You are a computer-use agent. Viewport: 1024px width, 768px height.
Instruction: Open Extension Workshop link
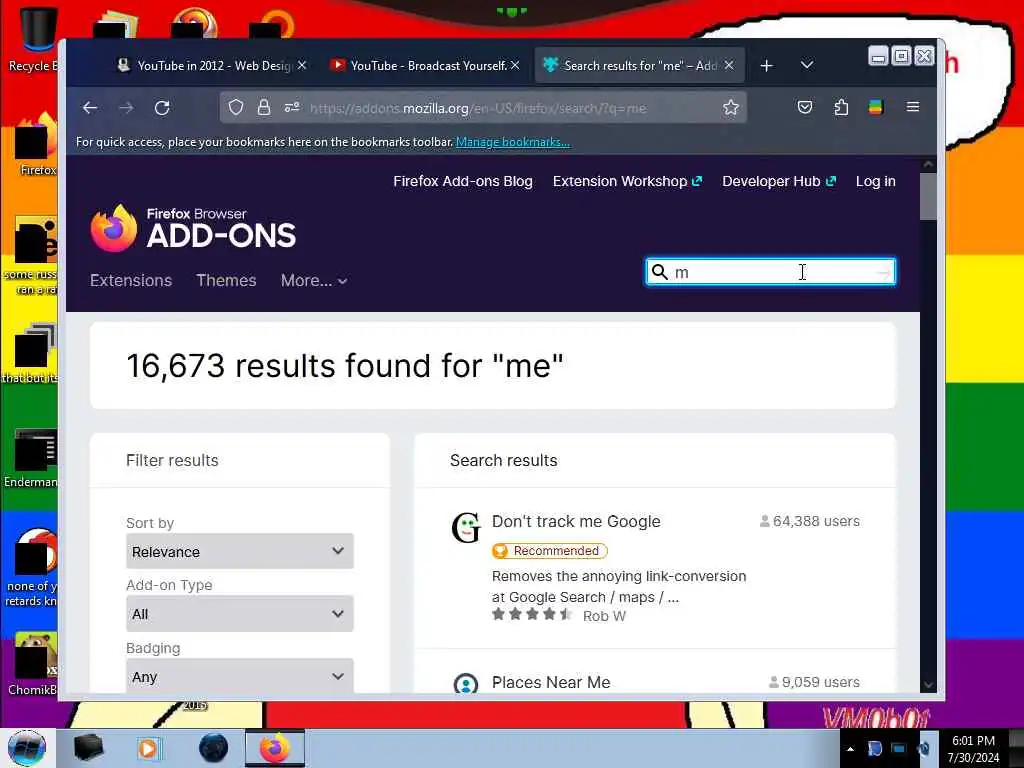[x=627, y=182]
